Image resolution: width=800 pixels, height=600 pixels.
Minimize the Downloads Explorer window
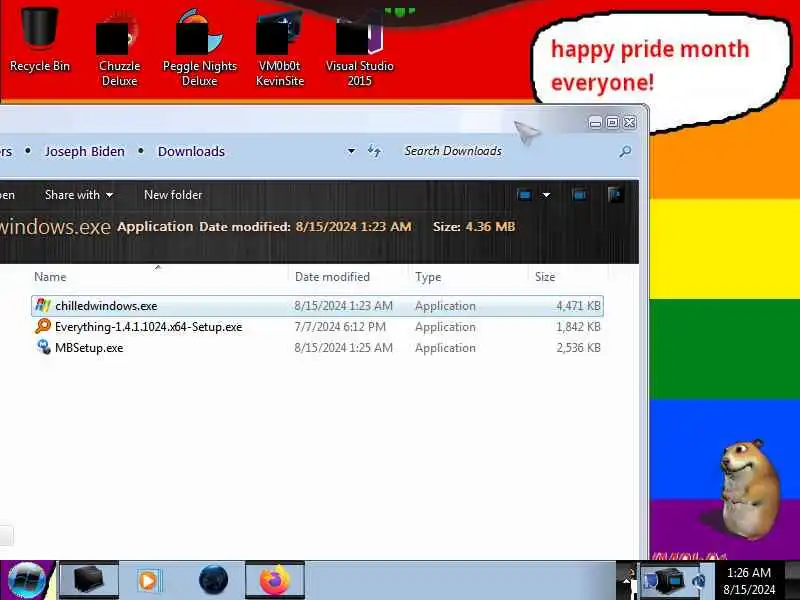(x=595, y=122)
